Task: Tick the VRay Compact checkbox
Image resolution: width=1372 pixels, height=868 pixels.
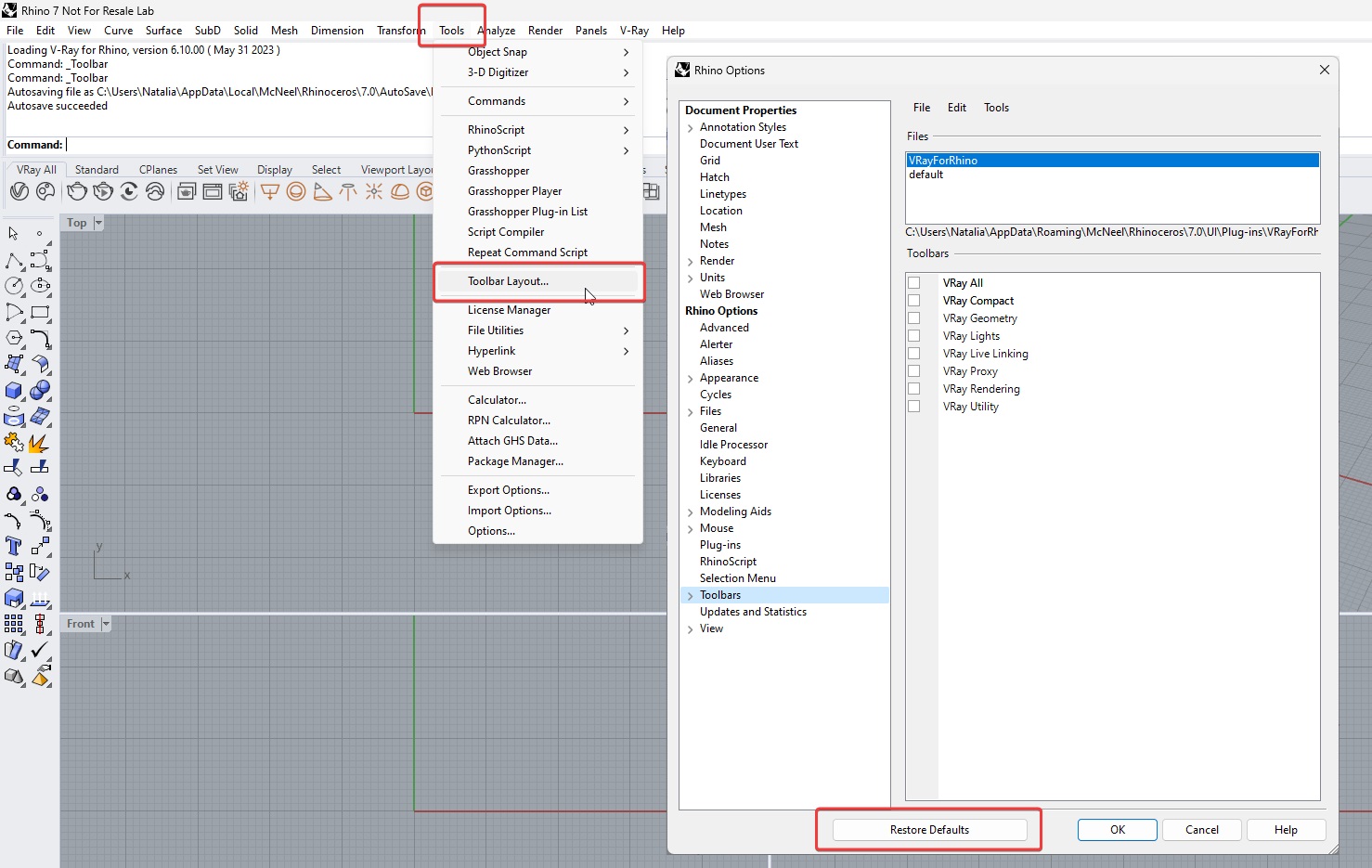Action: pos(914,301)
